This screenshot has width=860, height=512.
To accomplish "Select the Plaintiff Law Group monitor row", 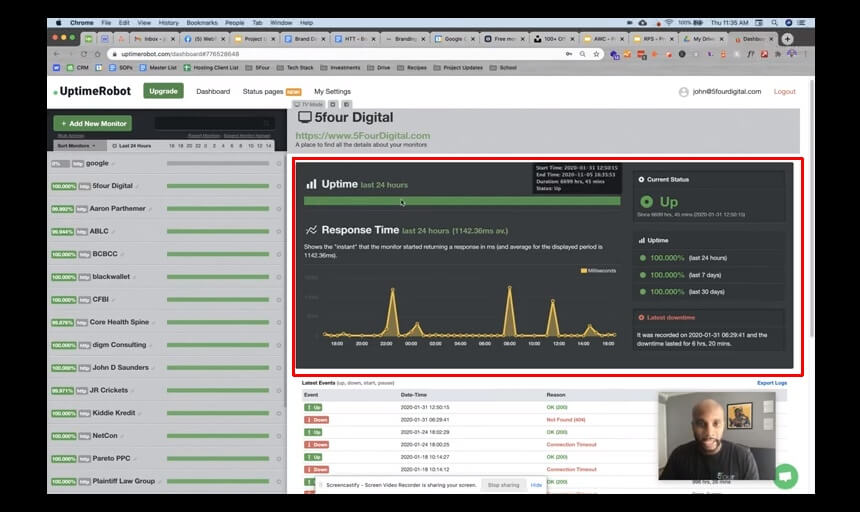I will [166, 481].
